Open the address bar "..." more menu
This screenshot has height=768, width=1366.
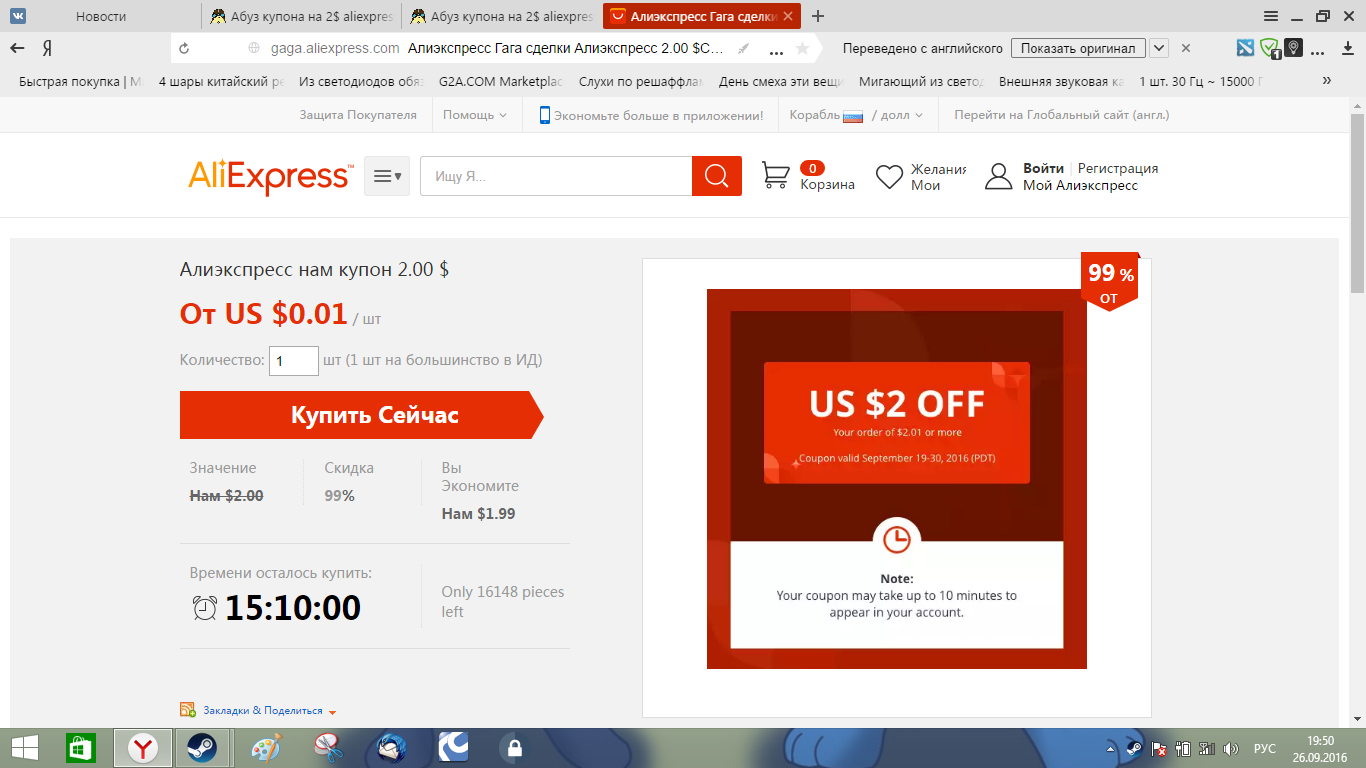point(776,50)
